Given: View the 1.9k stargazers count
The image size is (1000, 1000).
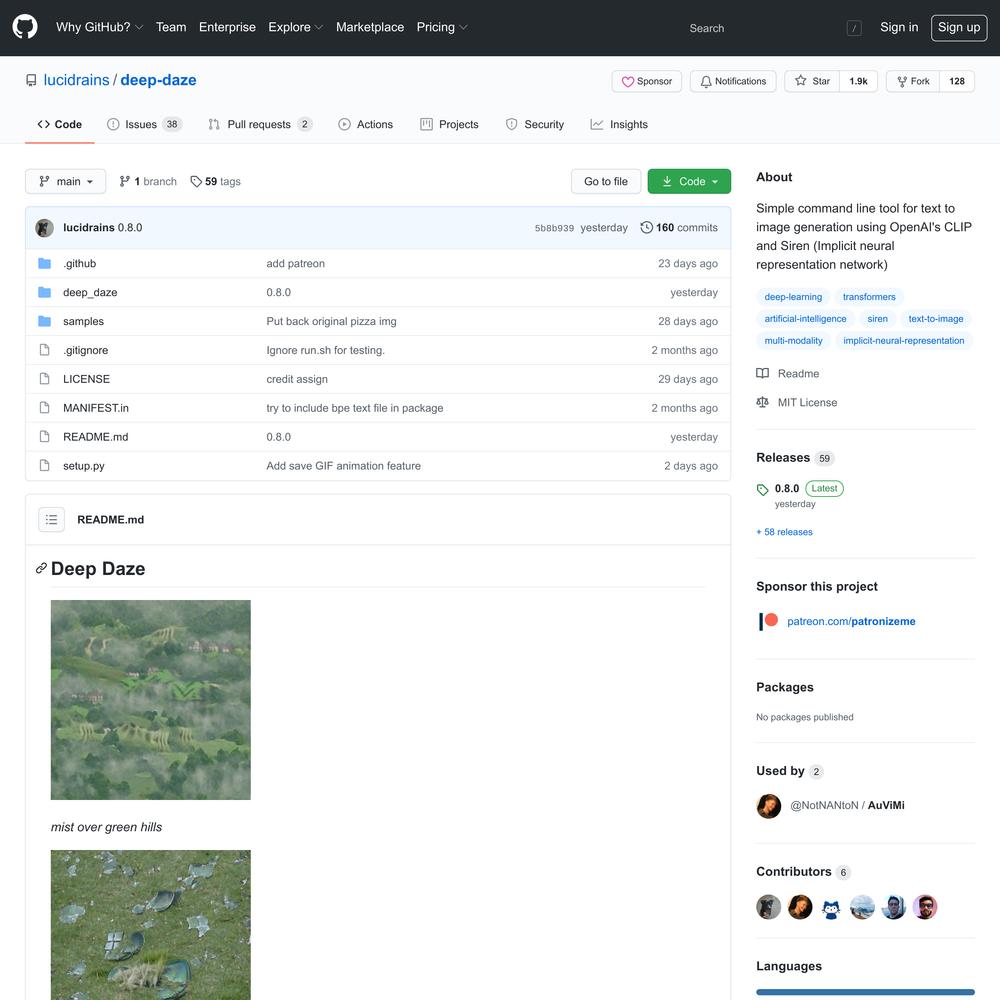Looking at the screenshot, I should pos(858,81).
